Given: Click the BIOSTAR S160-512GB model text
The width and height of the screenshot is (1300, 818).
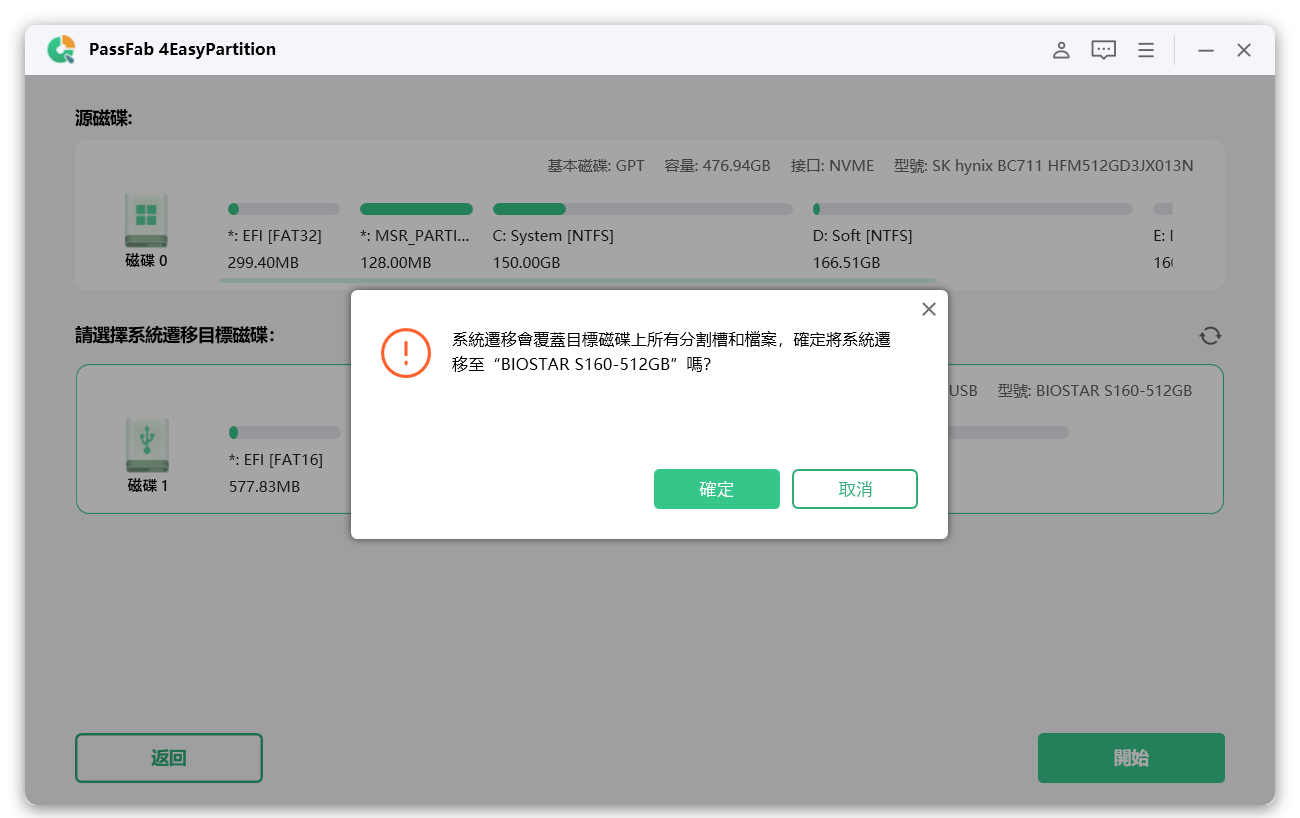Looking at the screenshot, I should tap(1095, 391).
